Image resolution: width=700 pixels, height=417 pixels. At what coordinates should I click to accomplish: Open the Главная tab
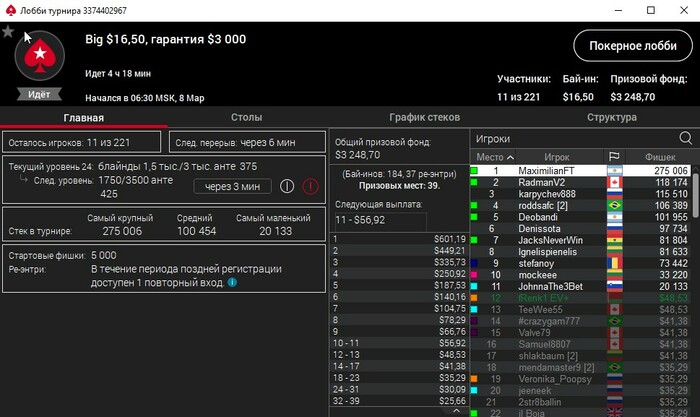[83, 117]
